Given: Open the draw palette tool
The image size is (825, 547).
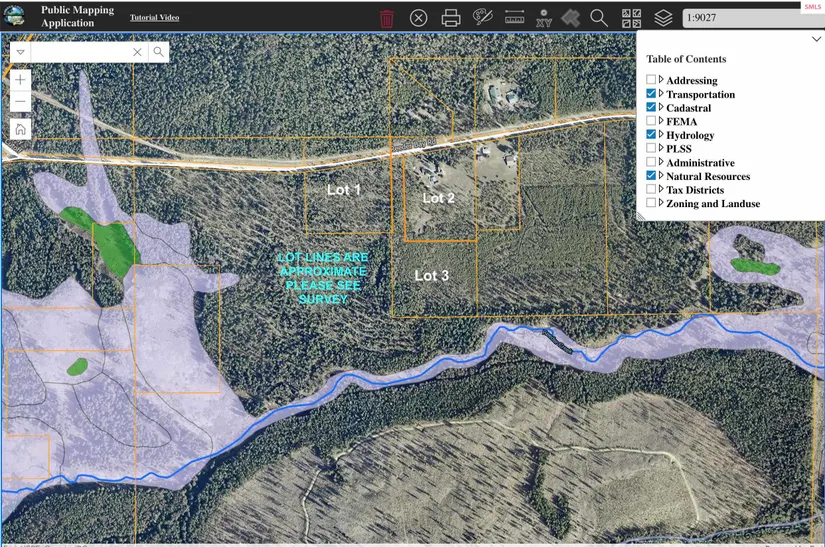Looking at the screenshot, I should pyautogui.click(x=482, y=17).
